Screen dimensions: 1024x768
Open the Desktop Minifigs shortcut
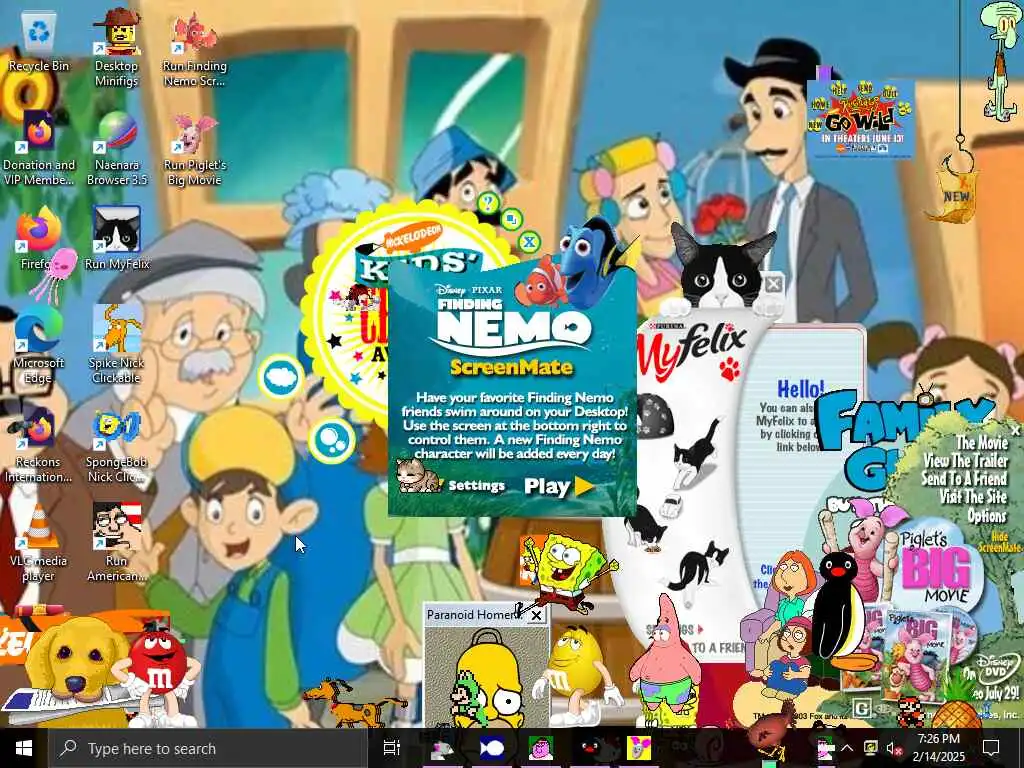[116, 48]
